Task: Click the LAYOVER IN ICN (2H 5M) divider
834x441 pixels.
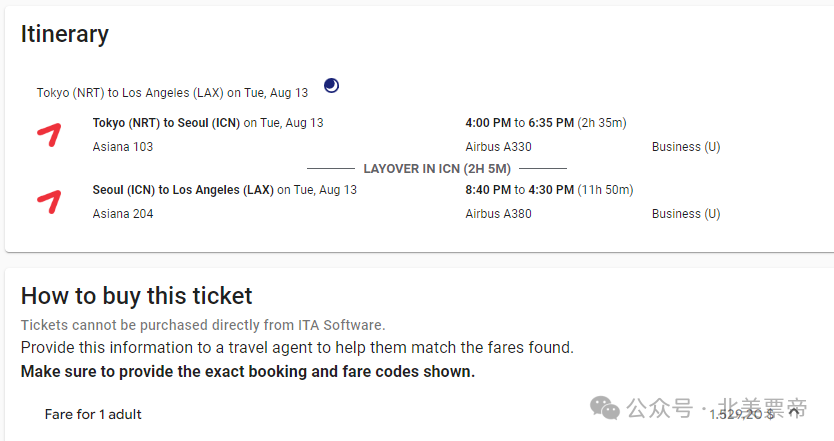Action: [x=437, y=169]
